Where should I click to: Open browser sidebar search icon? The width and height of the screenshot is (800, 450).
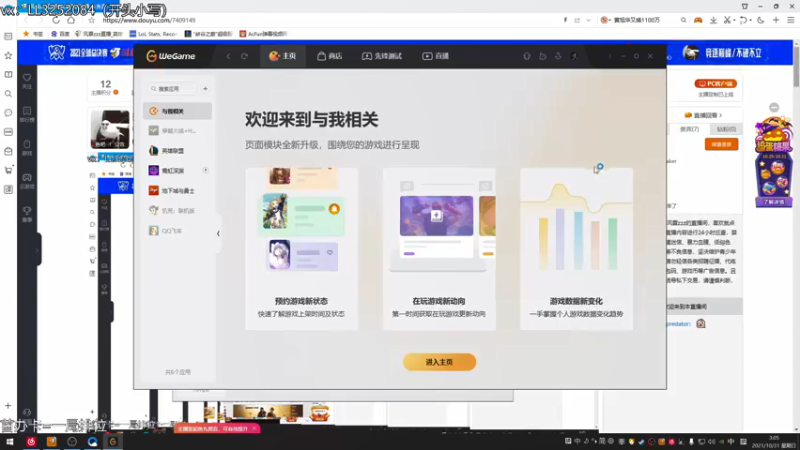[x=8, y=94]
